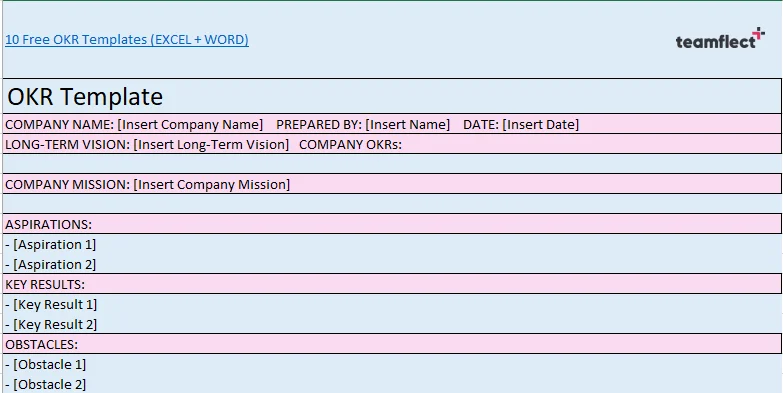Click the [Aspiration 2] cell
Image resolution: width=783 pixels, height=393 pixels.
pos(392,264)
